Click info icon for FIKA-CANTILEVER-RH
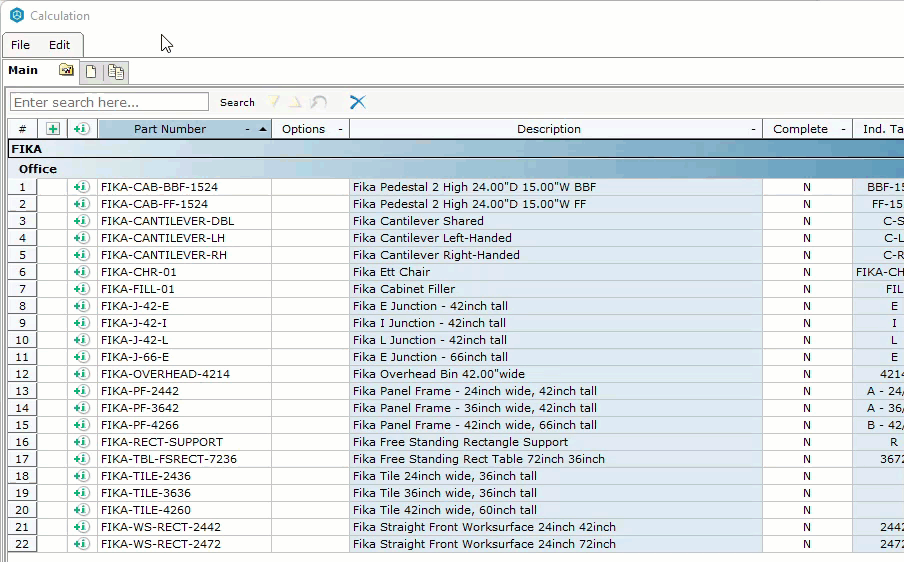 [82, 255]
